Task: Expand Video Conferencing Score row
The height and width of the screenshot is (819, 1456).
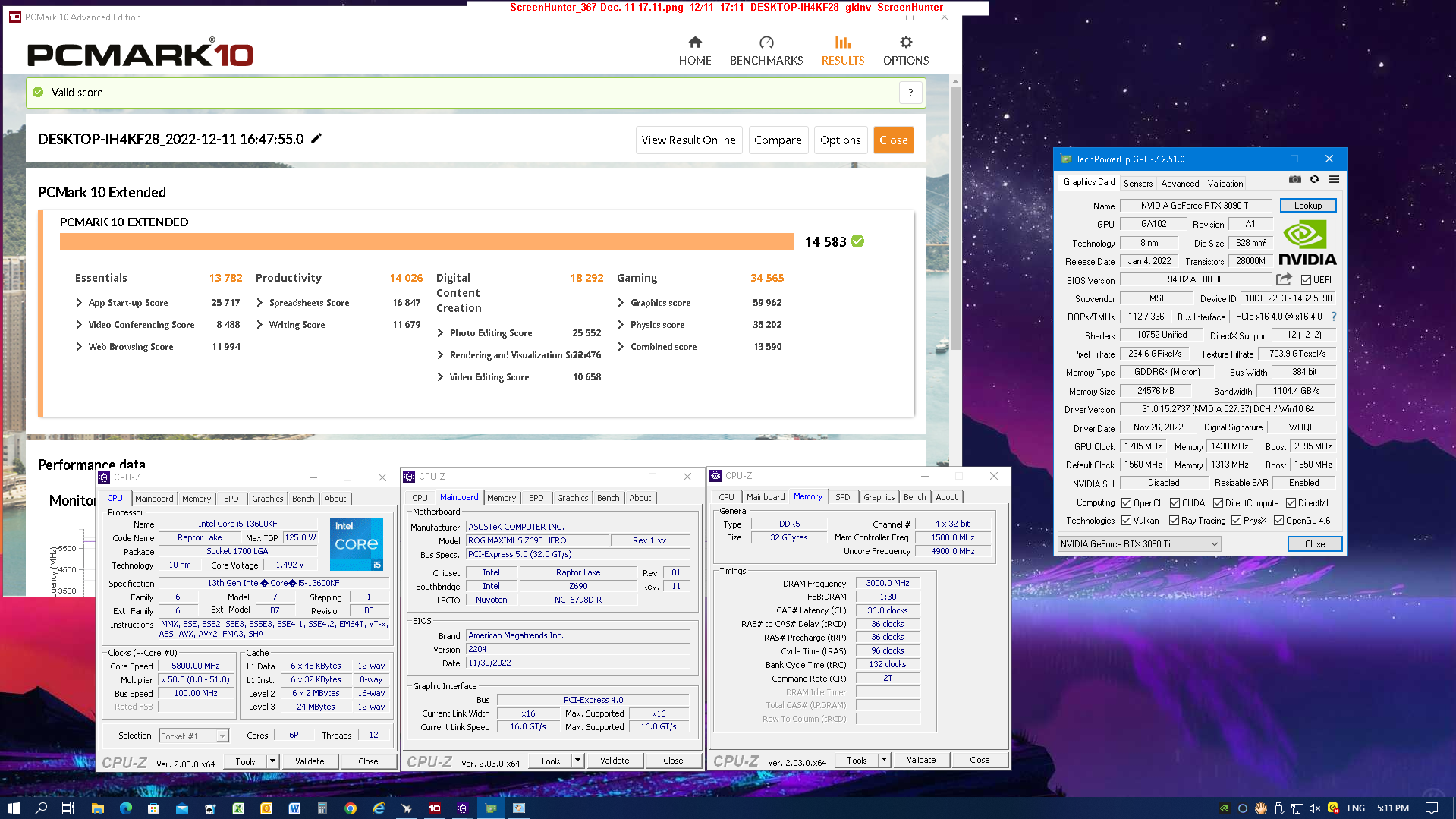Action: [x=79, y=325]
